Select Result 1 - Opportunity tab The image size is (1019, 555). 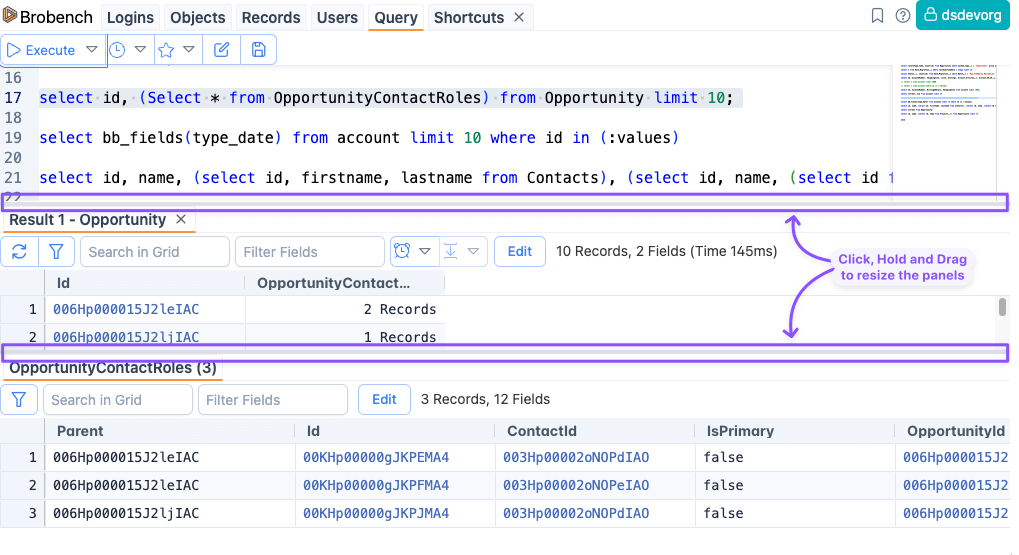(88, 220)
